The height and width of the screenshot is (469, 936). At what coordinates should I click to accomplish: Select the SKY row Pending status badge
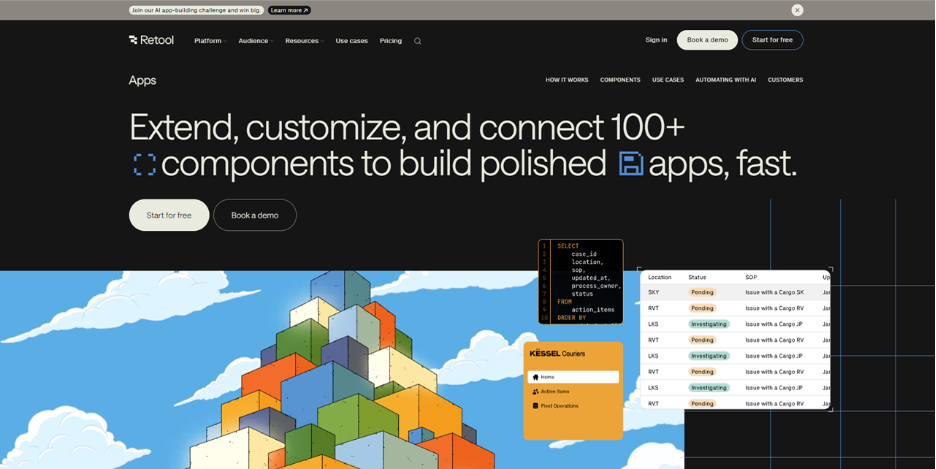(x=702, y=293)
